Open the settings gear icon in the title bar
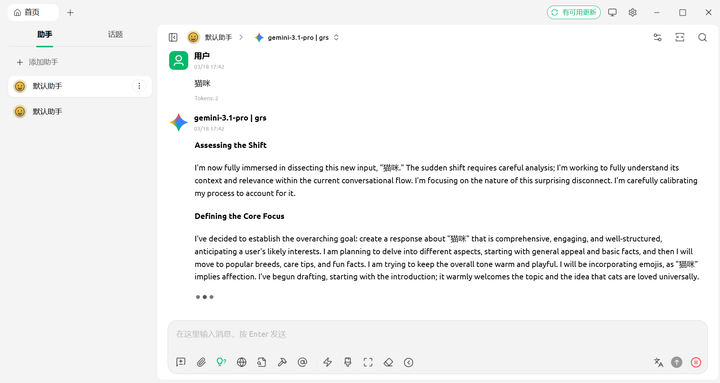 (x=632, y=12)
